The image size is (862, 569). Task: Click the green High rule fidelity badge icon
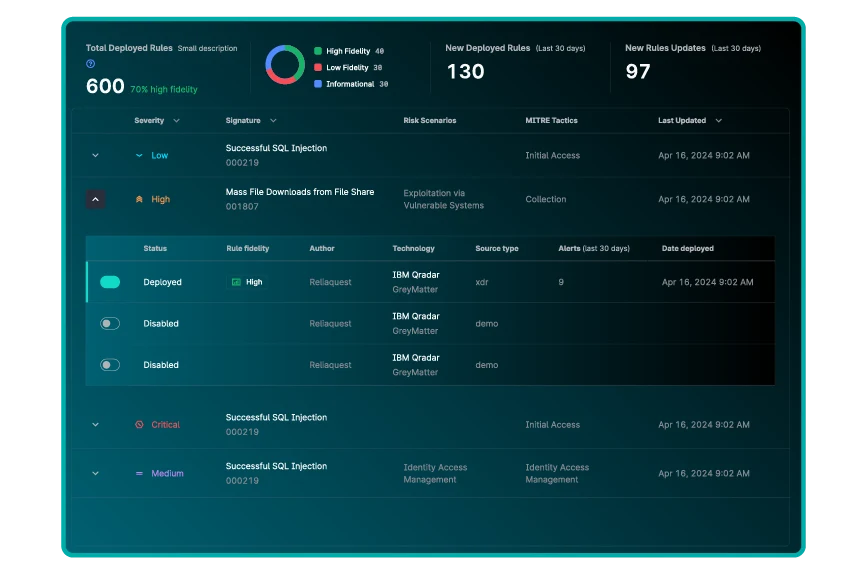tap(236, 282)
